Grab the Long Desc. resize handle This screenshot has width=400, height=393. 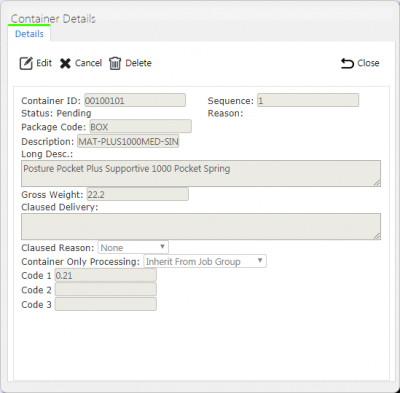(x=377, y=183)
